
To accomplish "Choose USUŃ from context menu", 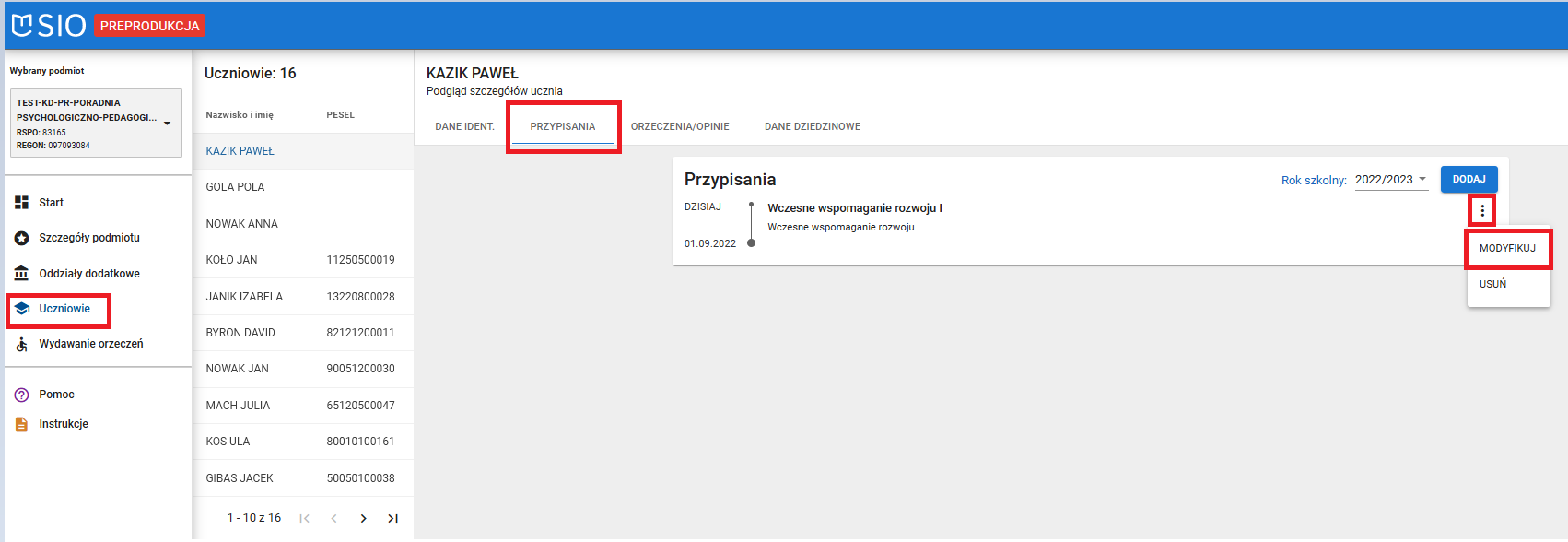I will tap(1508, 284).
